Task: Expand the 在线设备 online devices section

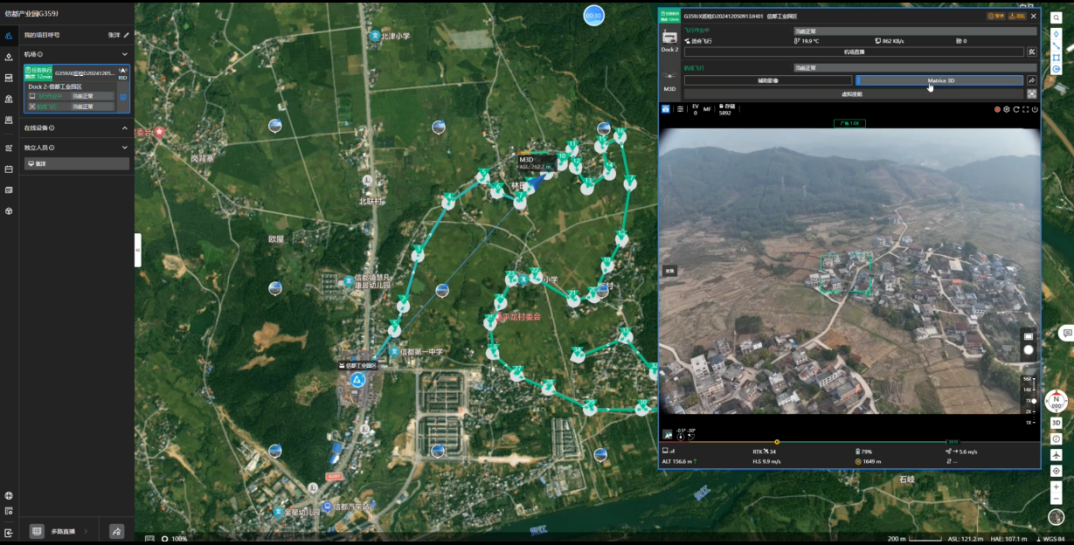Action: [x=125, y=128]
